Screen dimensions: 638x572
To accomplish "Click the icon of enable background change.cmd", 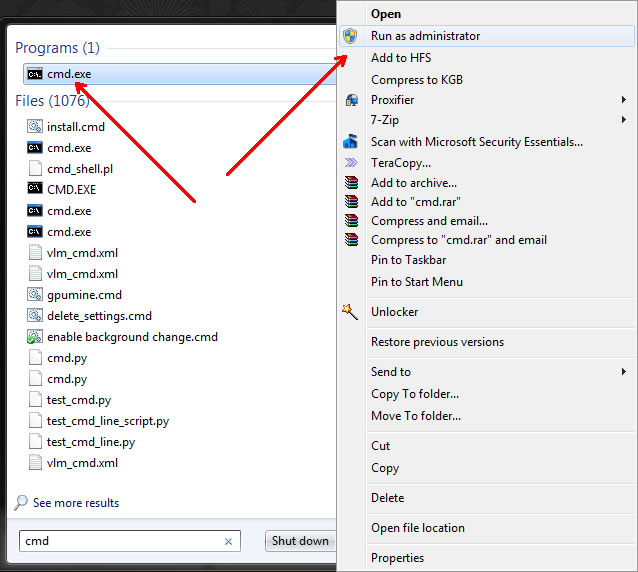I will [35, 337].
